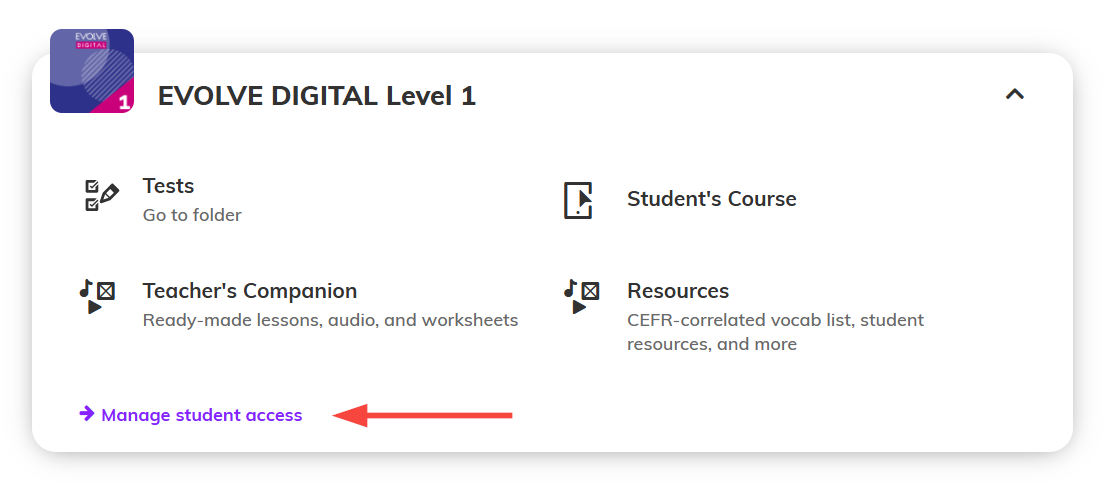This screenshot has width=1112, height=483.
Task: Click the 'Go to folder' text
Action: [192, 215]
